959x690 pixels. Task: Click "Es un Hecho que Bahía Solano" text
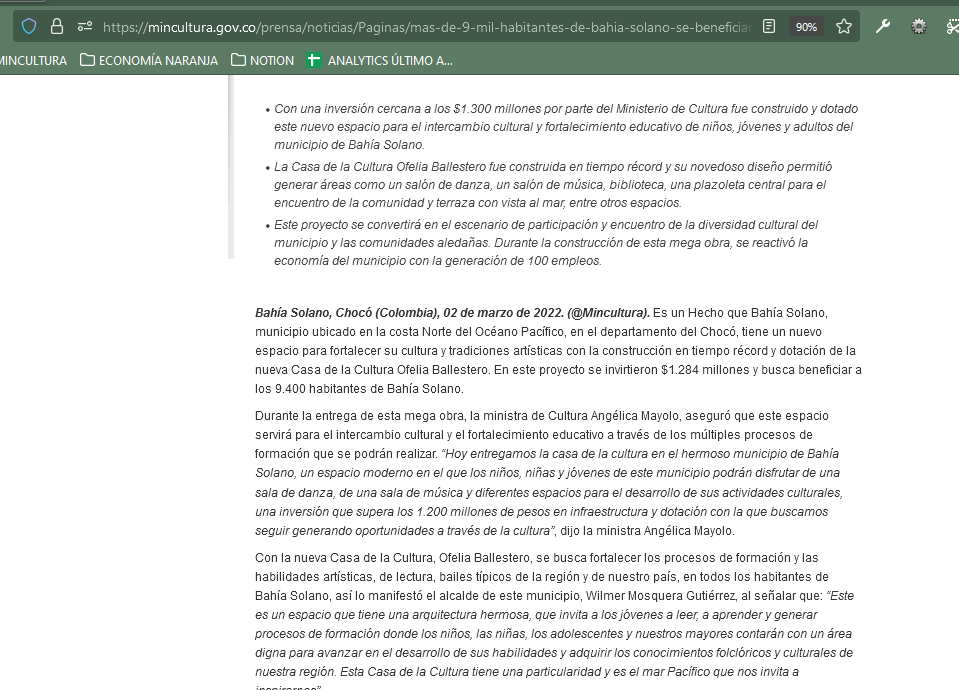coord(740,313)
